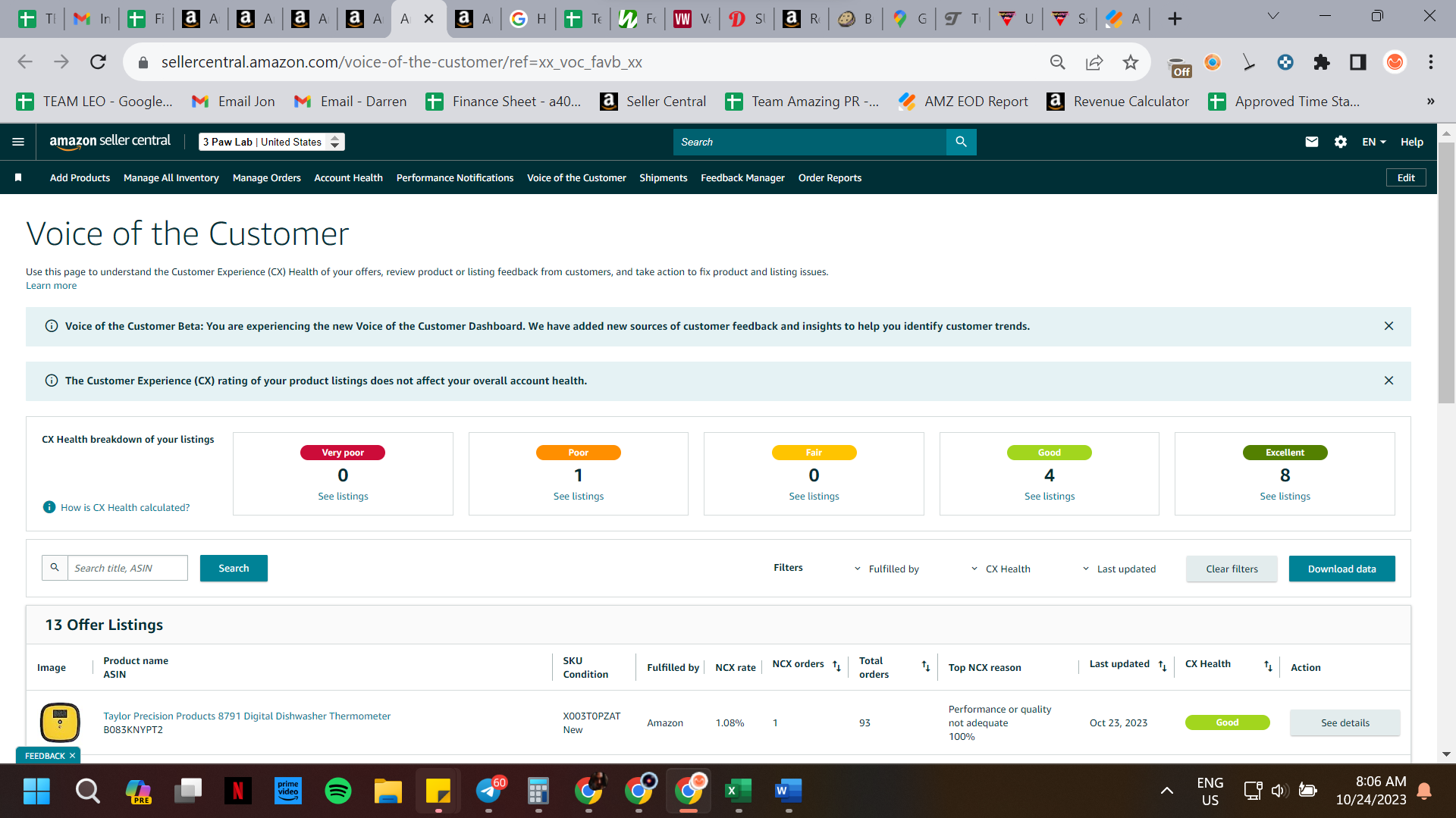Open the 3 Paw Lab United States account selector
This screenshot has height=818, width=1456.
[271, 142]
